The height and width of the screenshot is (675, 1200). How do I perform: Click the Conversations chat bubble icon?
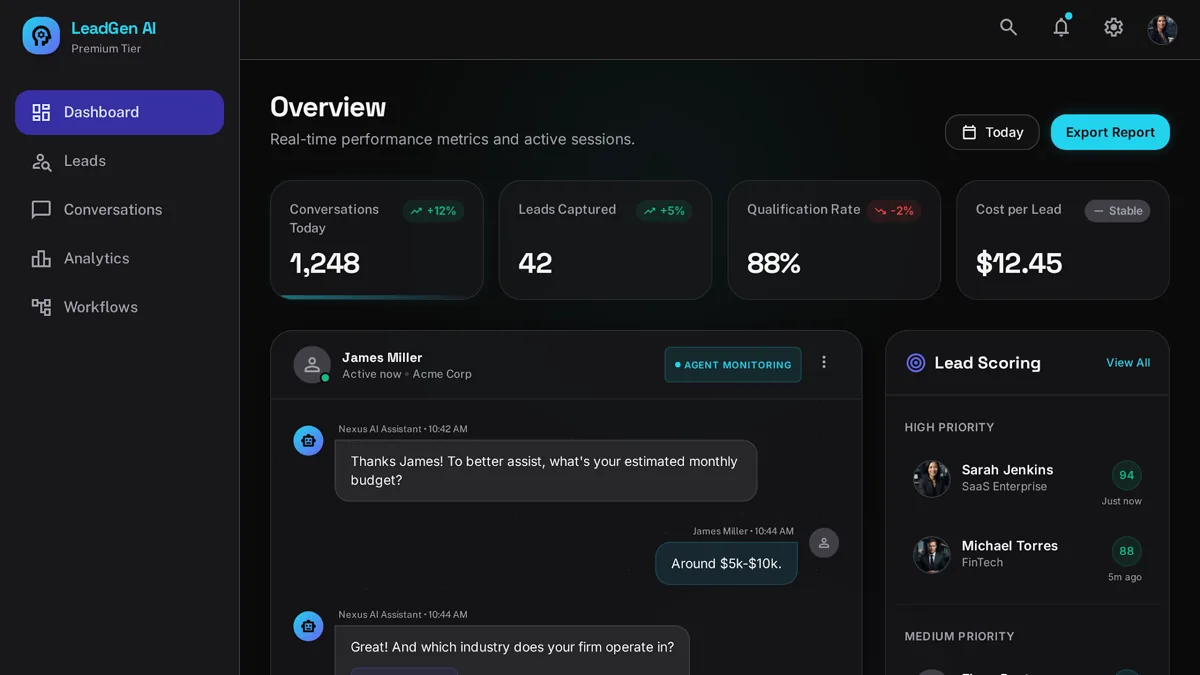click(41, 210)
